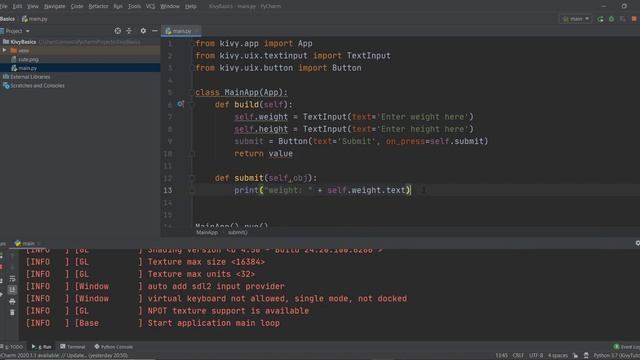The height and width of the screenshot is (360, 640).
Task: Click code line 13 print statement
Action: tap(322, 190)
